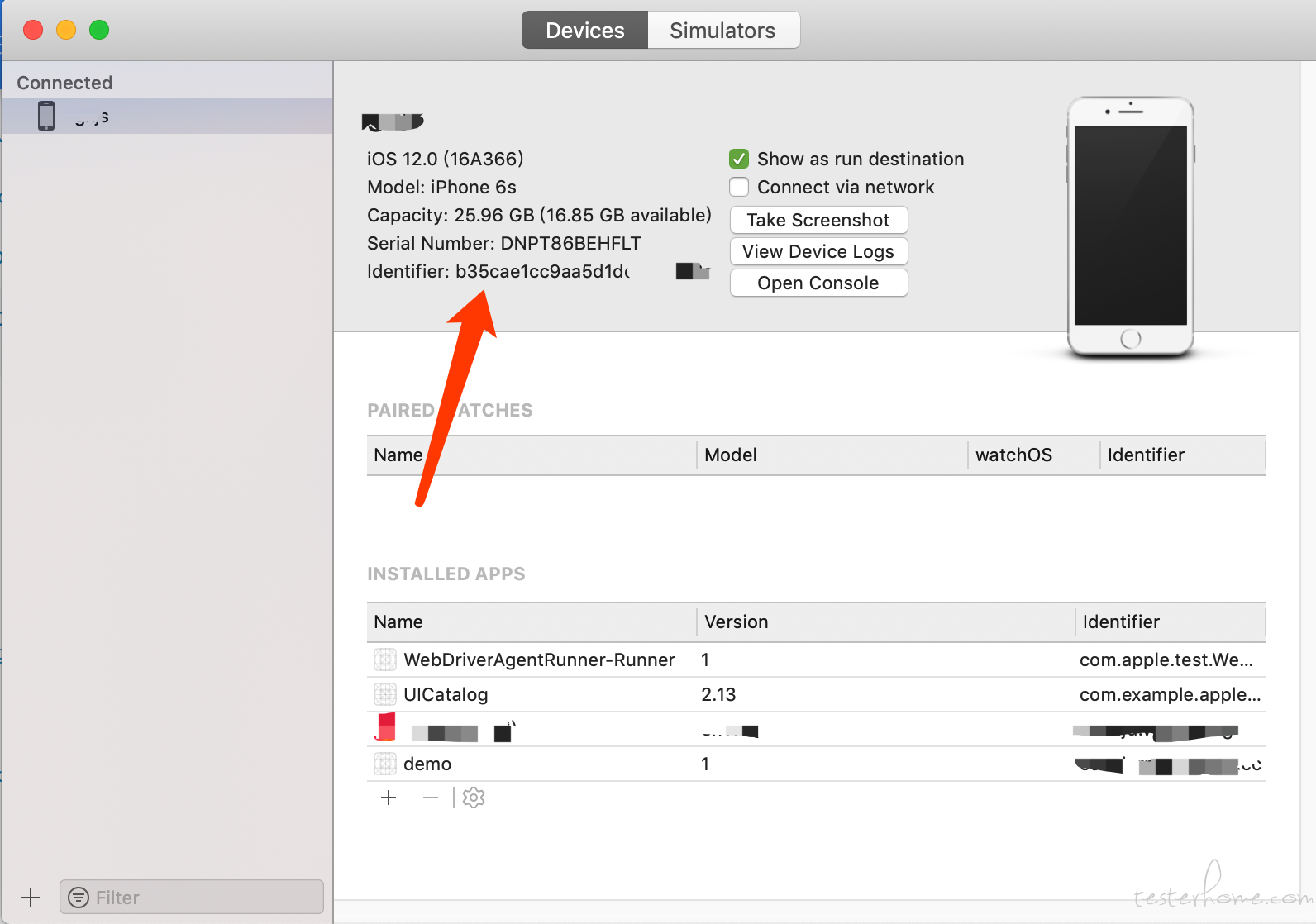
Task: Switch to the Simulators tab
Action: pyautogui.click(x=723, y=31)
